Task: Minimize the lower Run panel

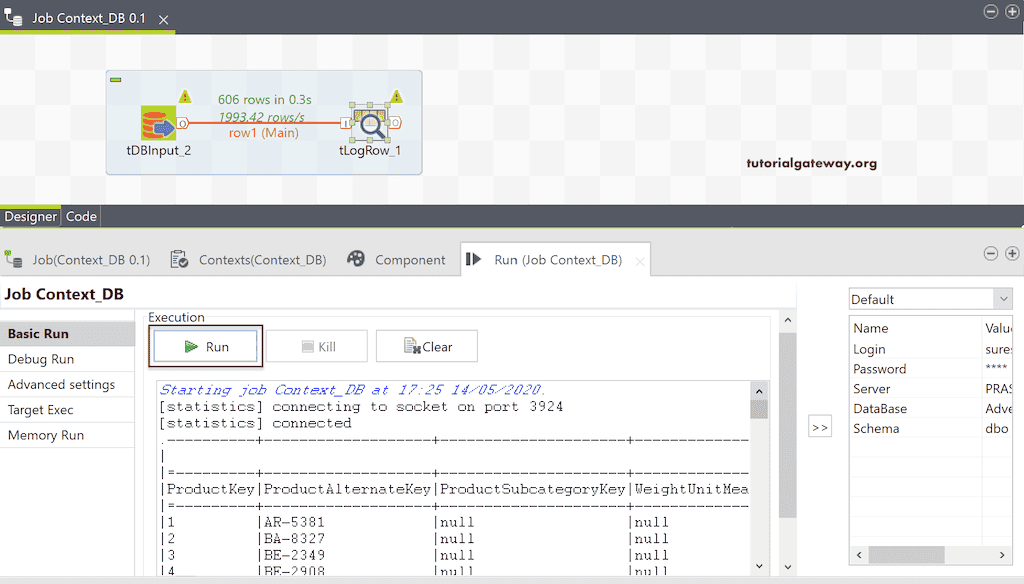Action: [x=991, y=253]
